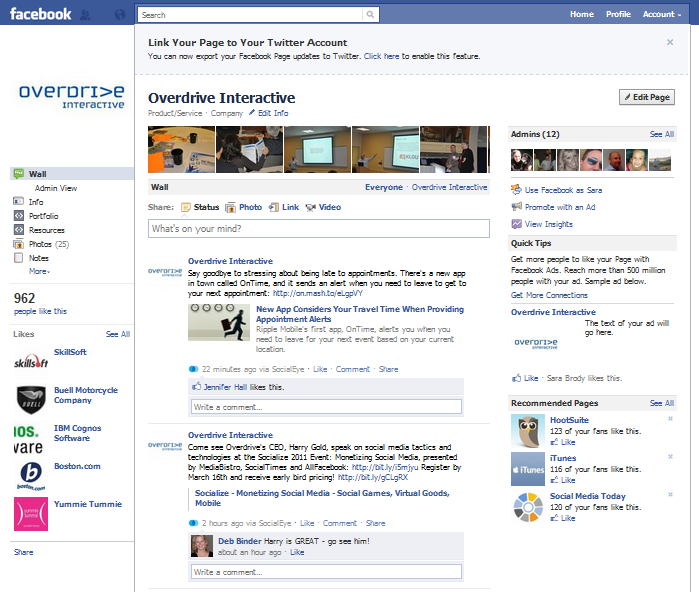Focus the Search field
This screenshot has height=592, width=699.
pos(251,15)
